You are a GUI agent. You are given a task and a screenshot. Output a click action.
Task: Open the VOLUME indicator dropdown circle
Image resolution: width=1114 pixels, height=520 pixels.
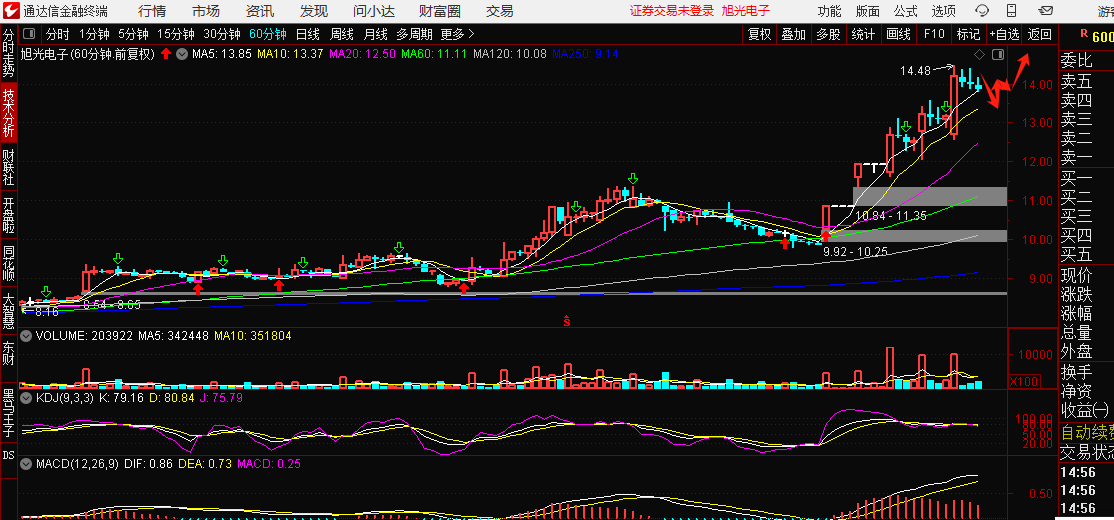(26, 335)
